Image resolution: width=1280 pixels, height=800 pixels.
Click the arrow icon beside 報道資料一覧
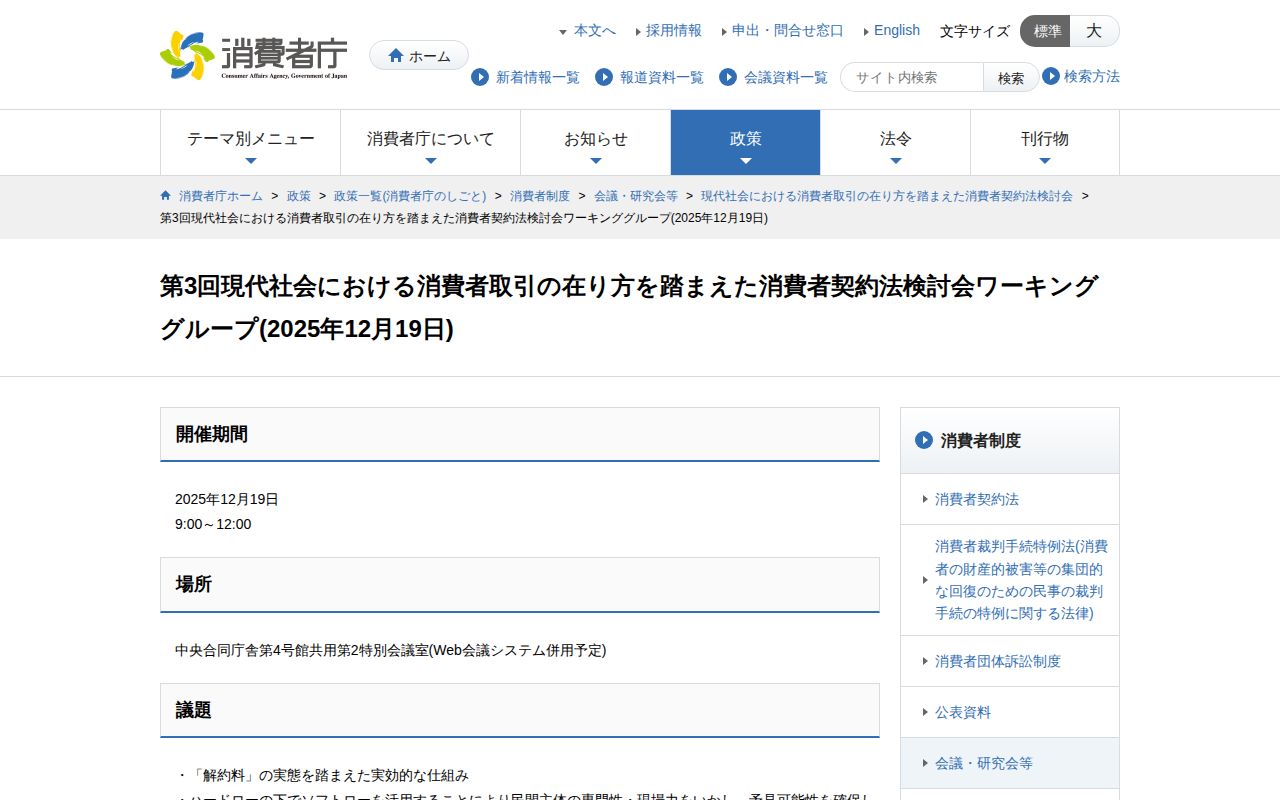[604, 77]
